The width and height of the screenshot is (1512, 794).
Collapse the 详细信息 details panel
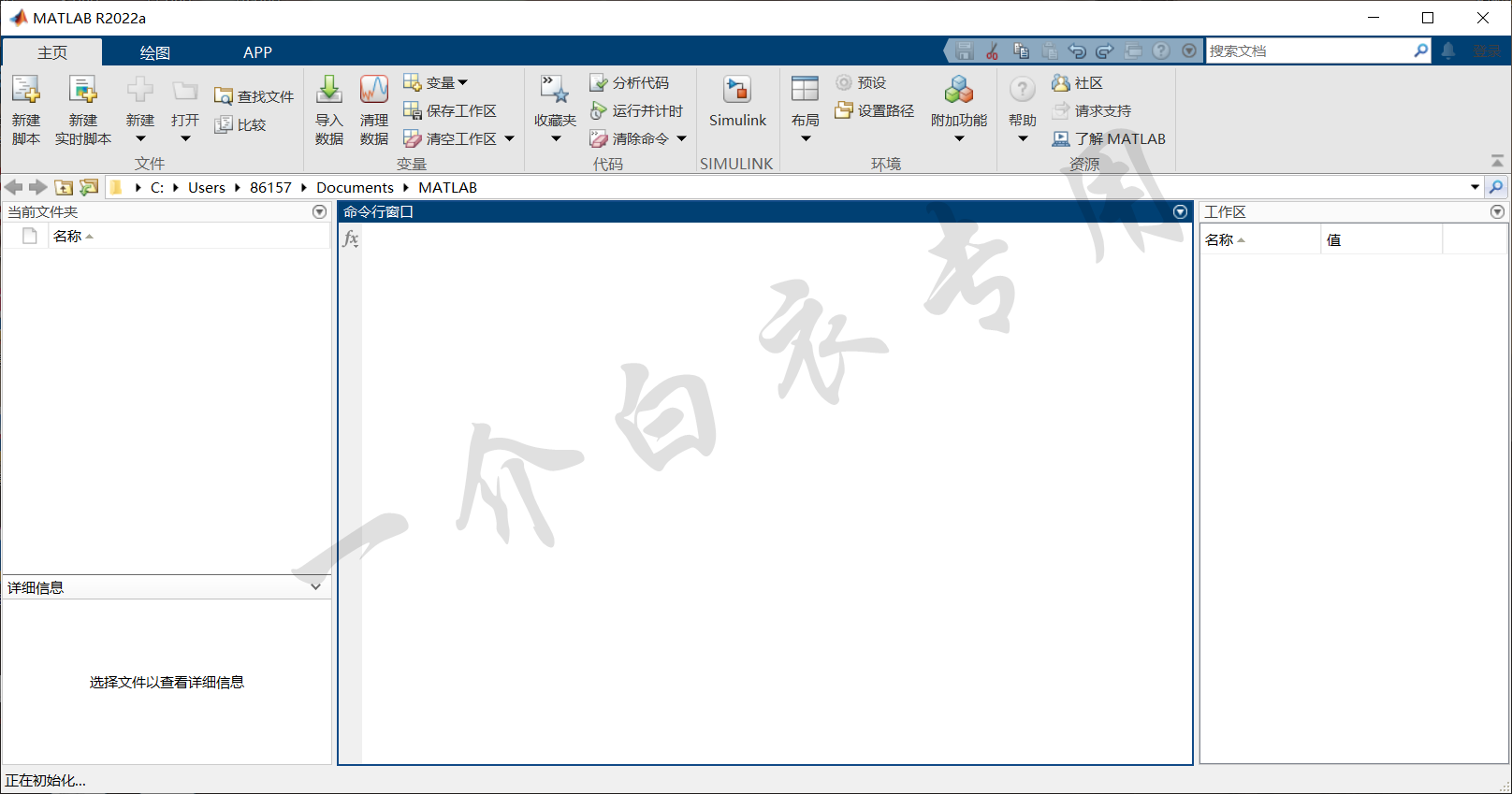coord(316,587)
